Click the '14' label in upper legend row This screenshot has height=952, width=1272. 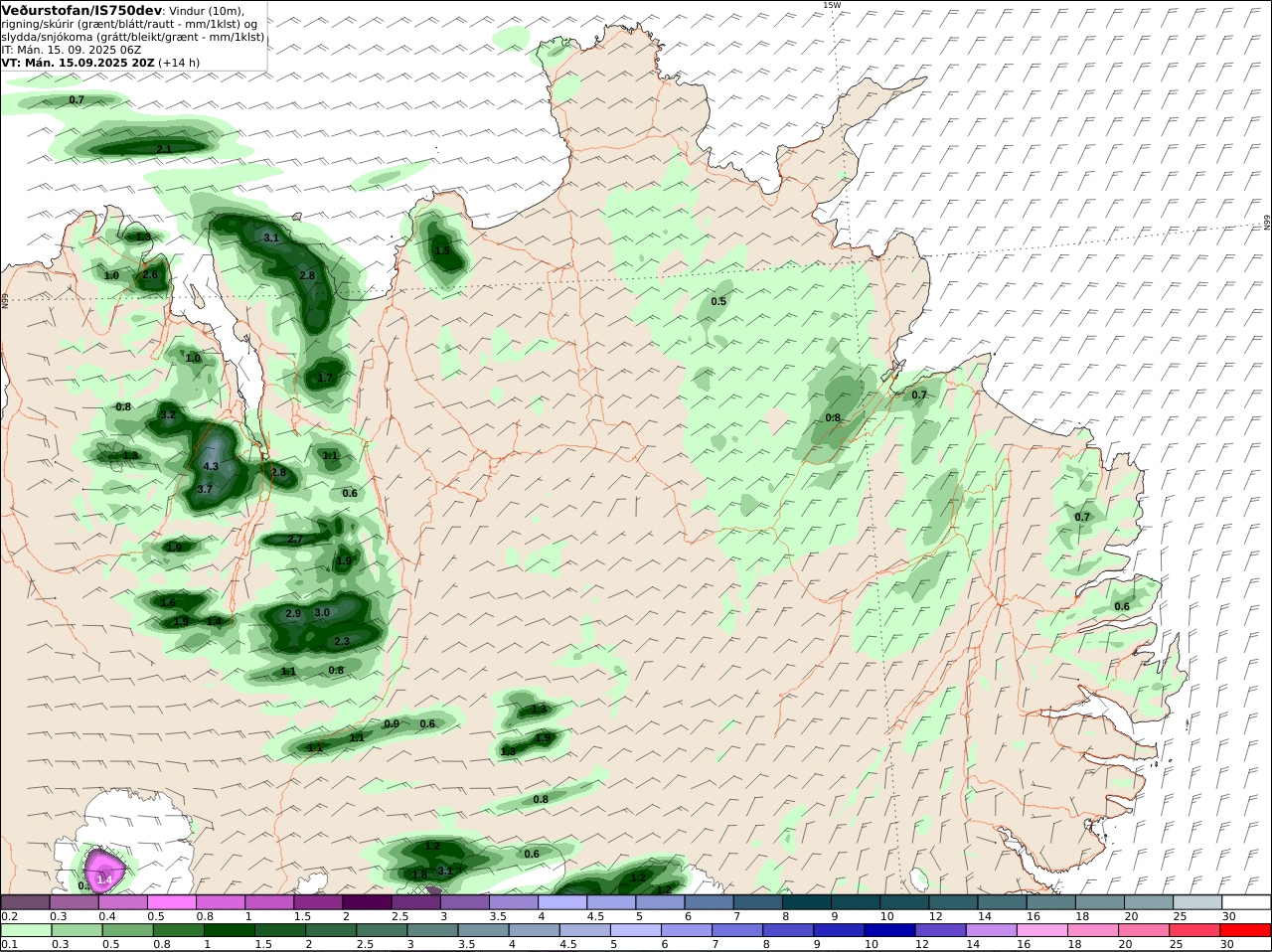tap(983, 916)
